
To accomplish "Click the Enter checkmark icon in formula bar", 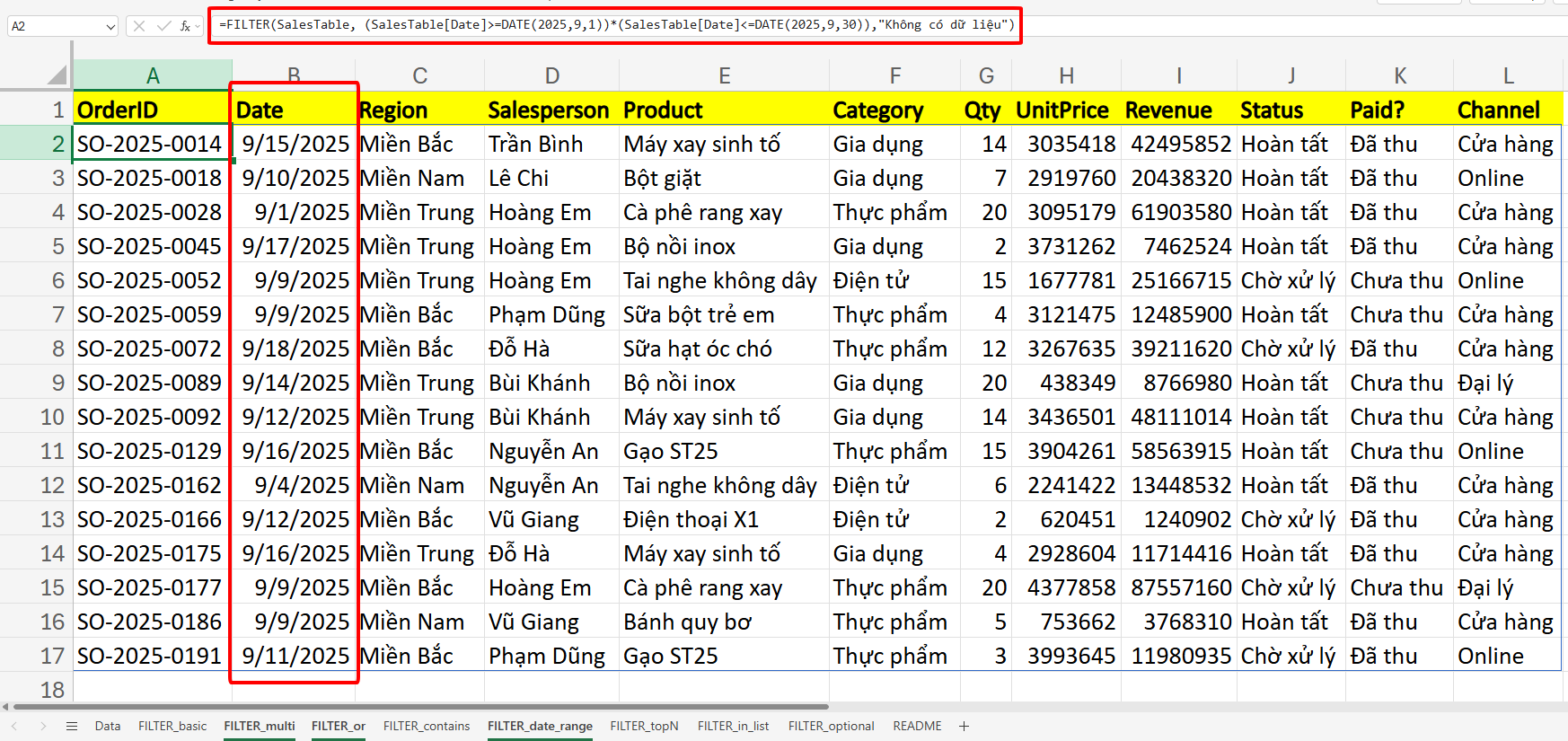I will click(x=163, y=26).
